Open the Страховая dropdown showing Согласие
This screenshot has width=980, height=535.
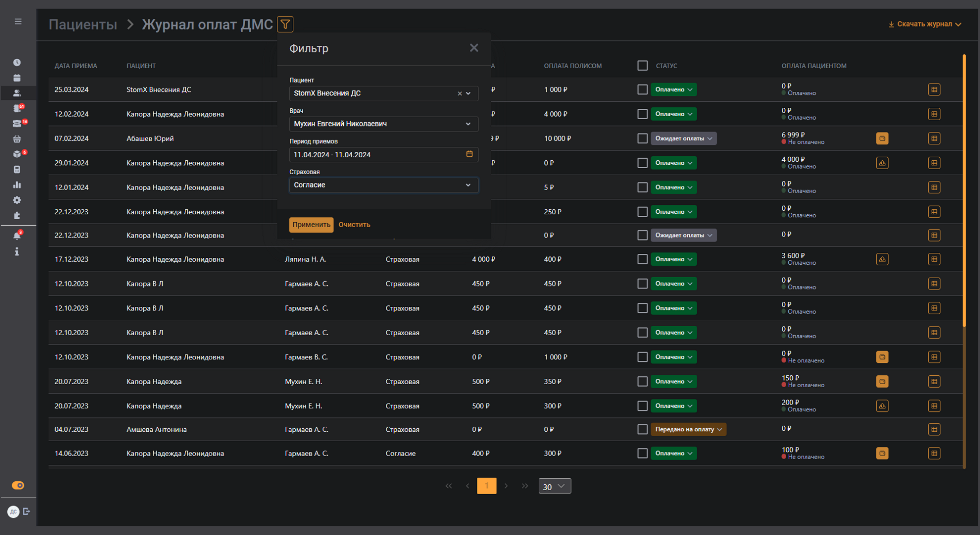point(384,185)
